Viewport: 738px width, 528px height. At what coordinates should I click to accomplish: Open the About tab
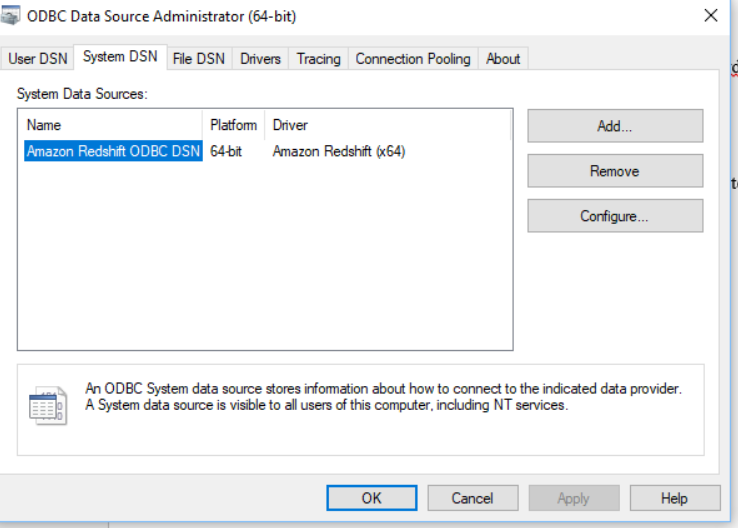point(503,59)
